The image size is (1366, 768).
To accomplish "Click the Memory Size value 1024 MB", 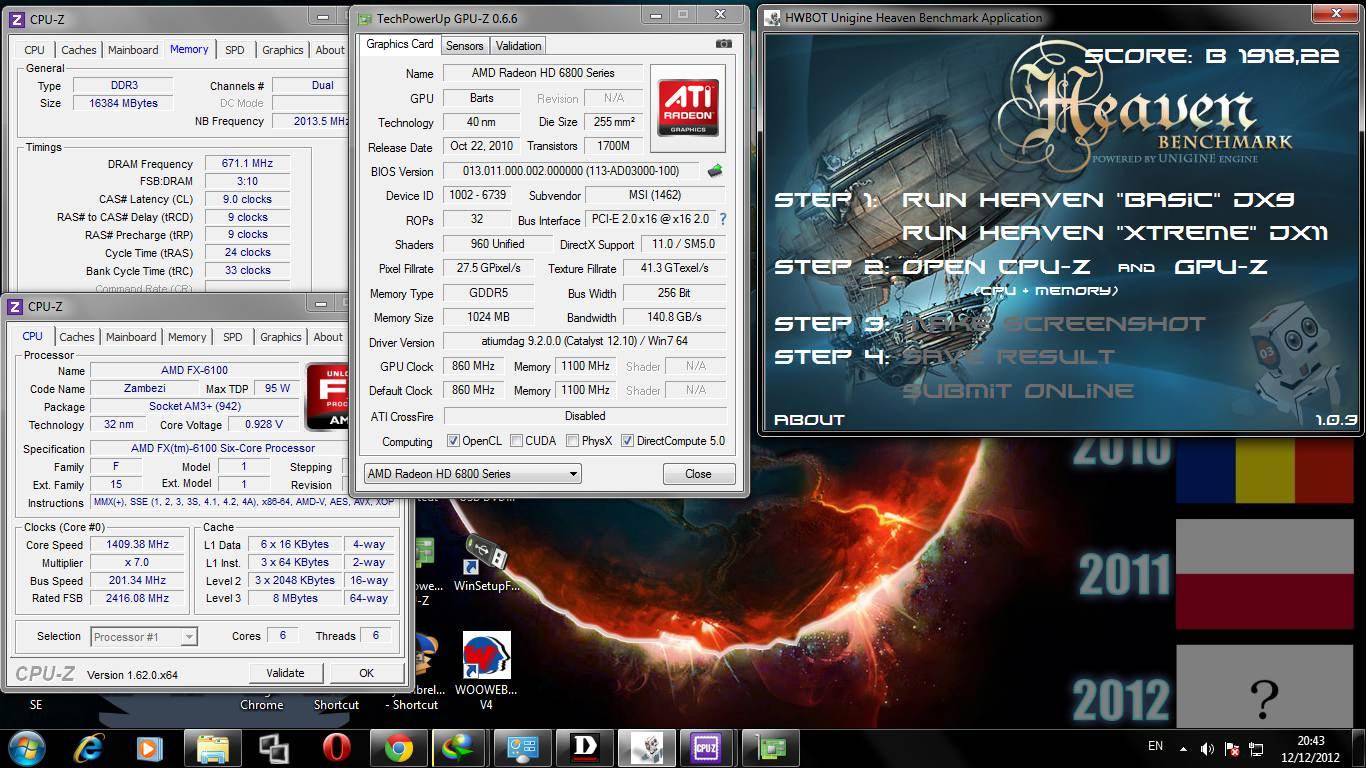I will click(488, 317).
